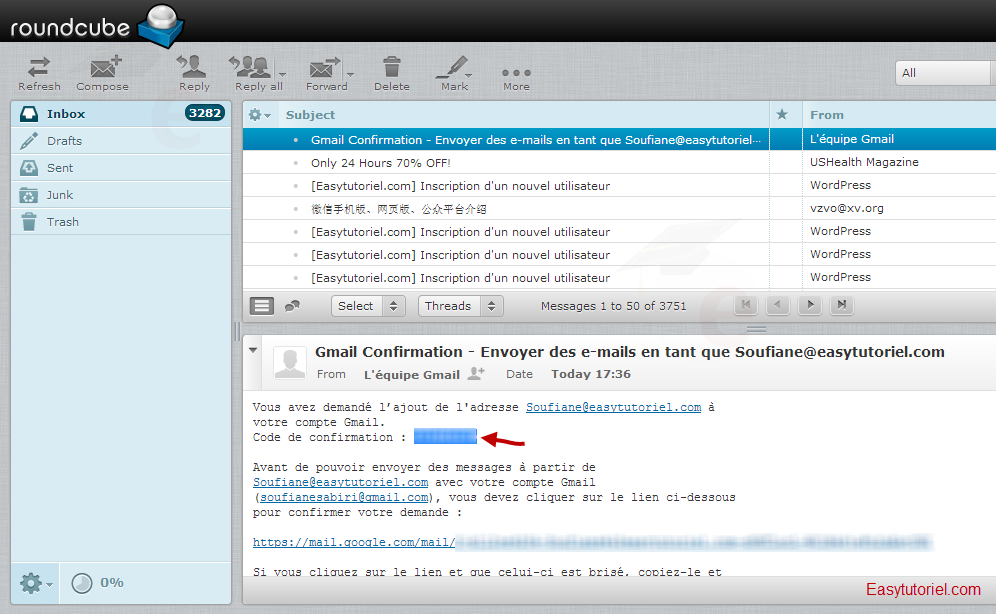
Task: Go to previous page of messages
Action: (777, 305)
